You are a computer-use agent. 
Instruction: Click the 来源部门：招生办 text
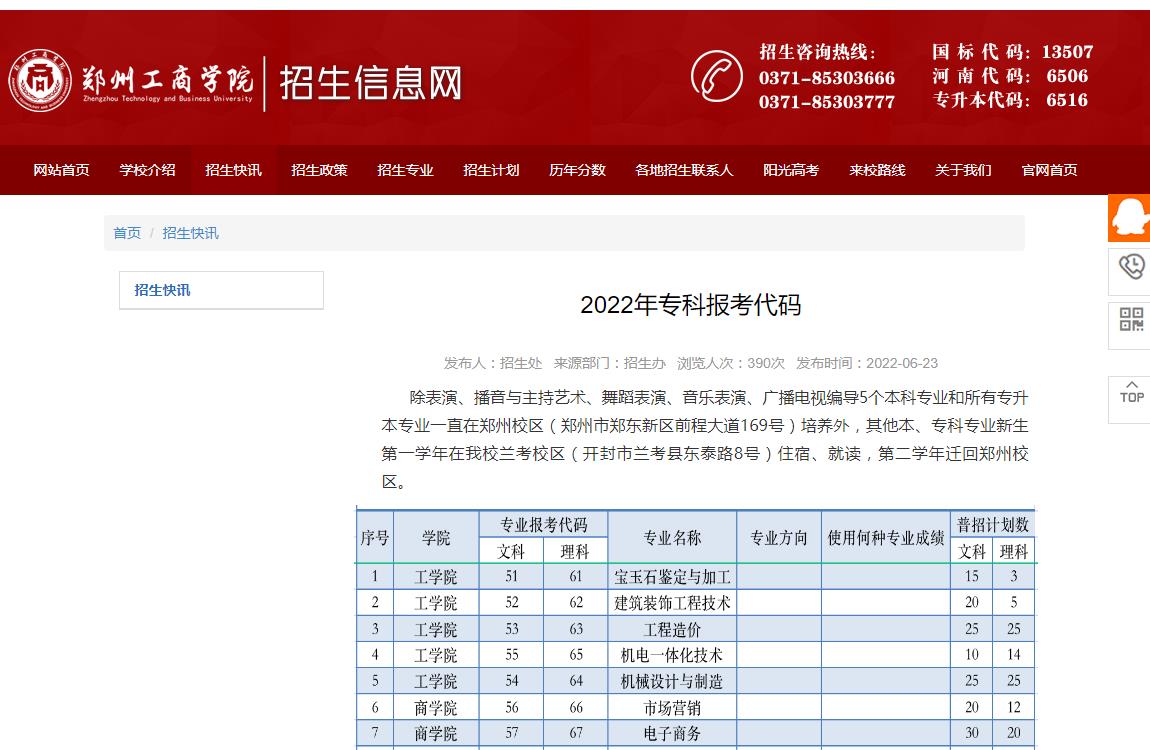point(609,363)
